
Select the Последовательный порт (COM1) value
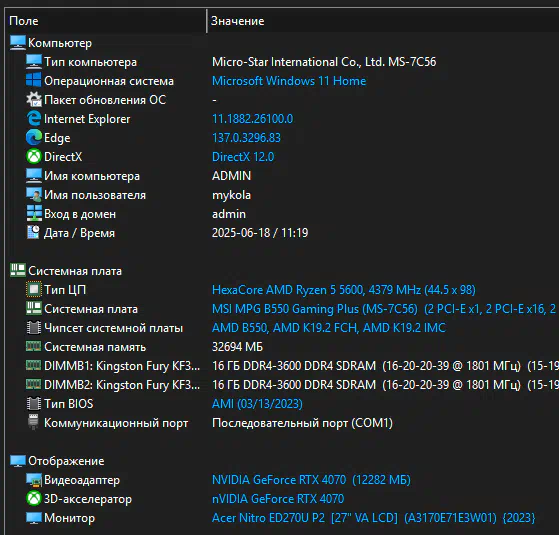[x=302, y=423]
